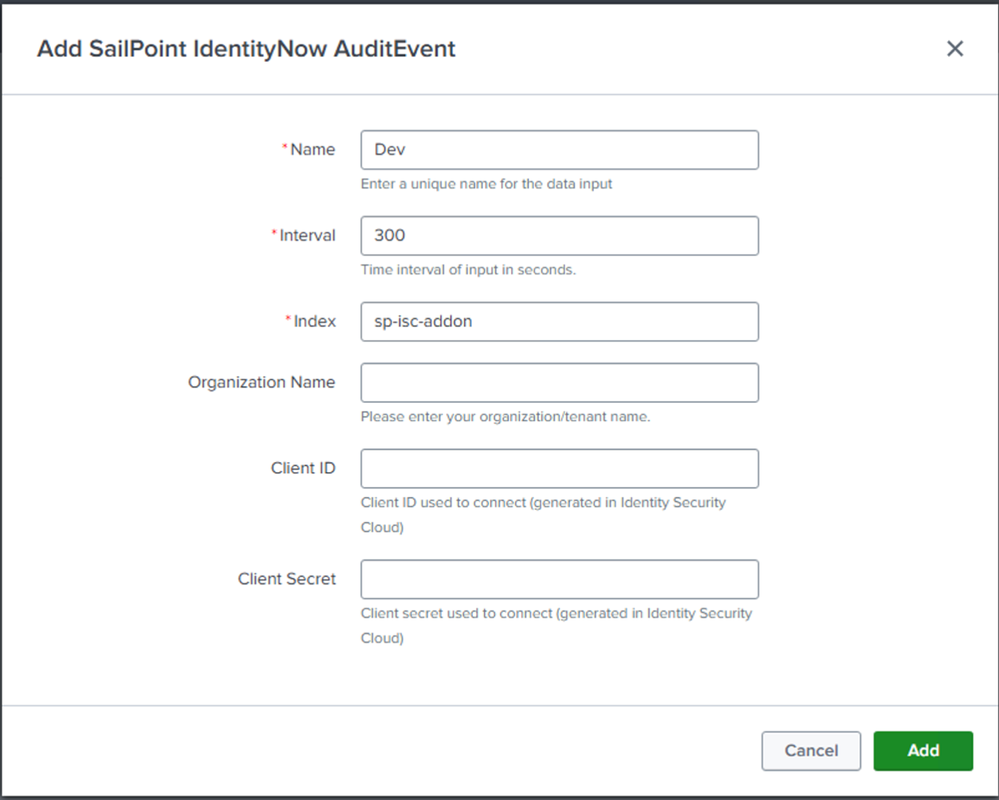This screenshot has width=999, height=800.
Task: Click the Name field containing Dev
Action: pos(559,150)
